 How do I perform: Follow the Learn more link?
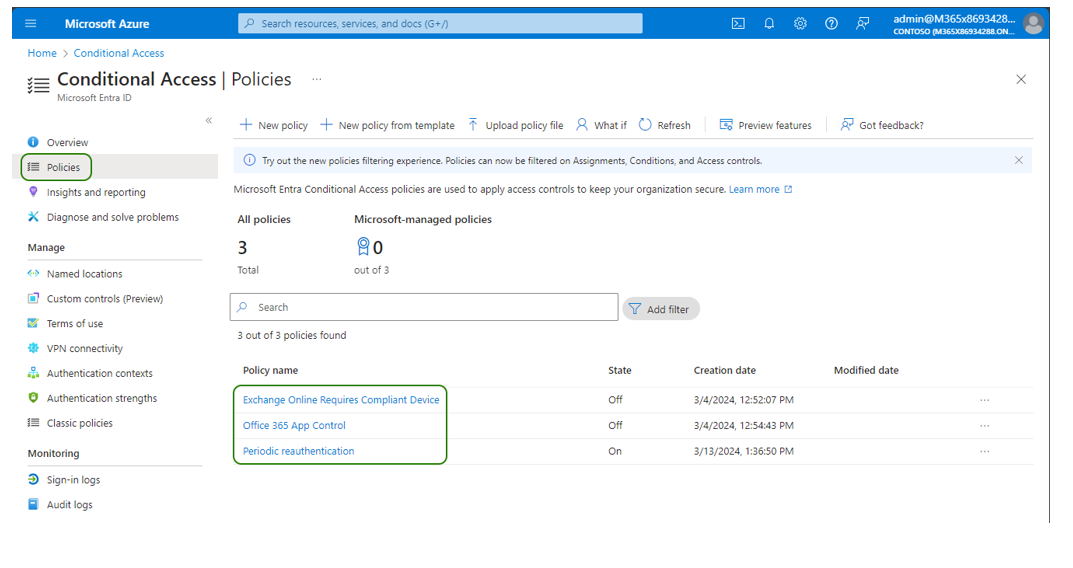[x=760, y=189]
